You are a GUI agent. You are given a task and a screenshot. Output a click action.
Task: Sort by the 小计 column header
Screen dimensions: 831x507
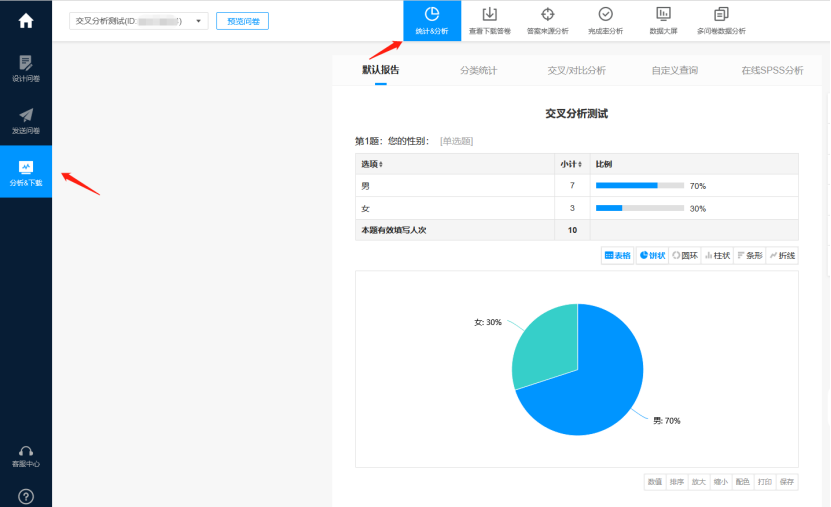[x=571, y=164]
